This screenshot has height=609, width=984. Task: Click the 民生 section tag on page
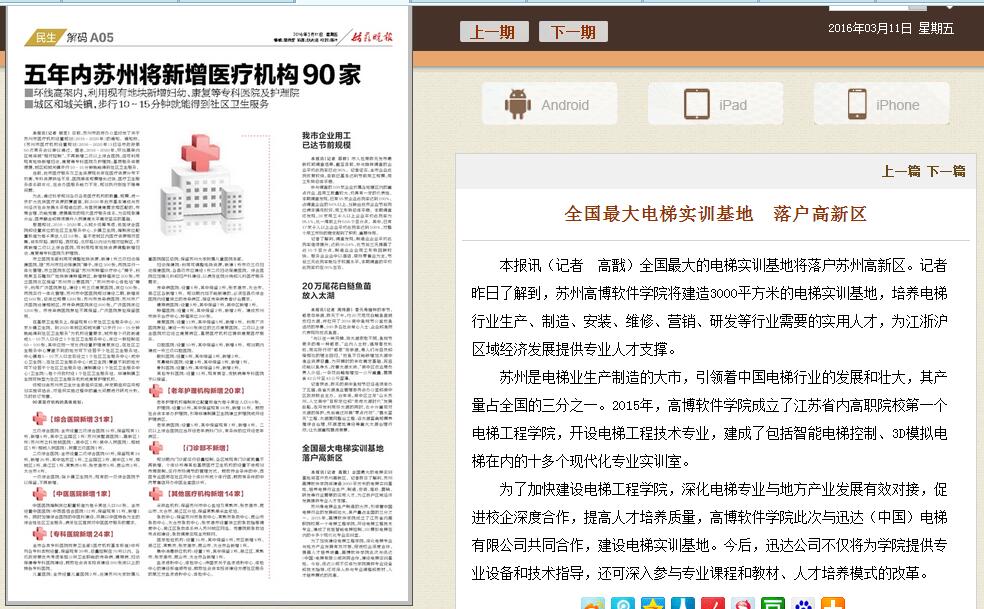point(45,38)
